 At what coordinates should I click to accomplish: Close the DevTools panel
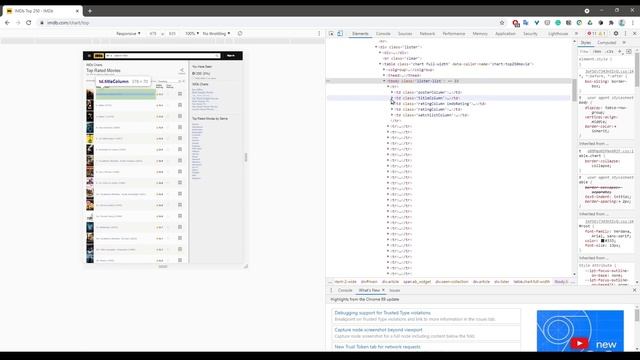[x=634, y=33]
